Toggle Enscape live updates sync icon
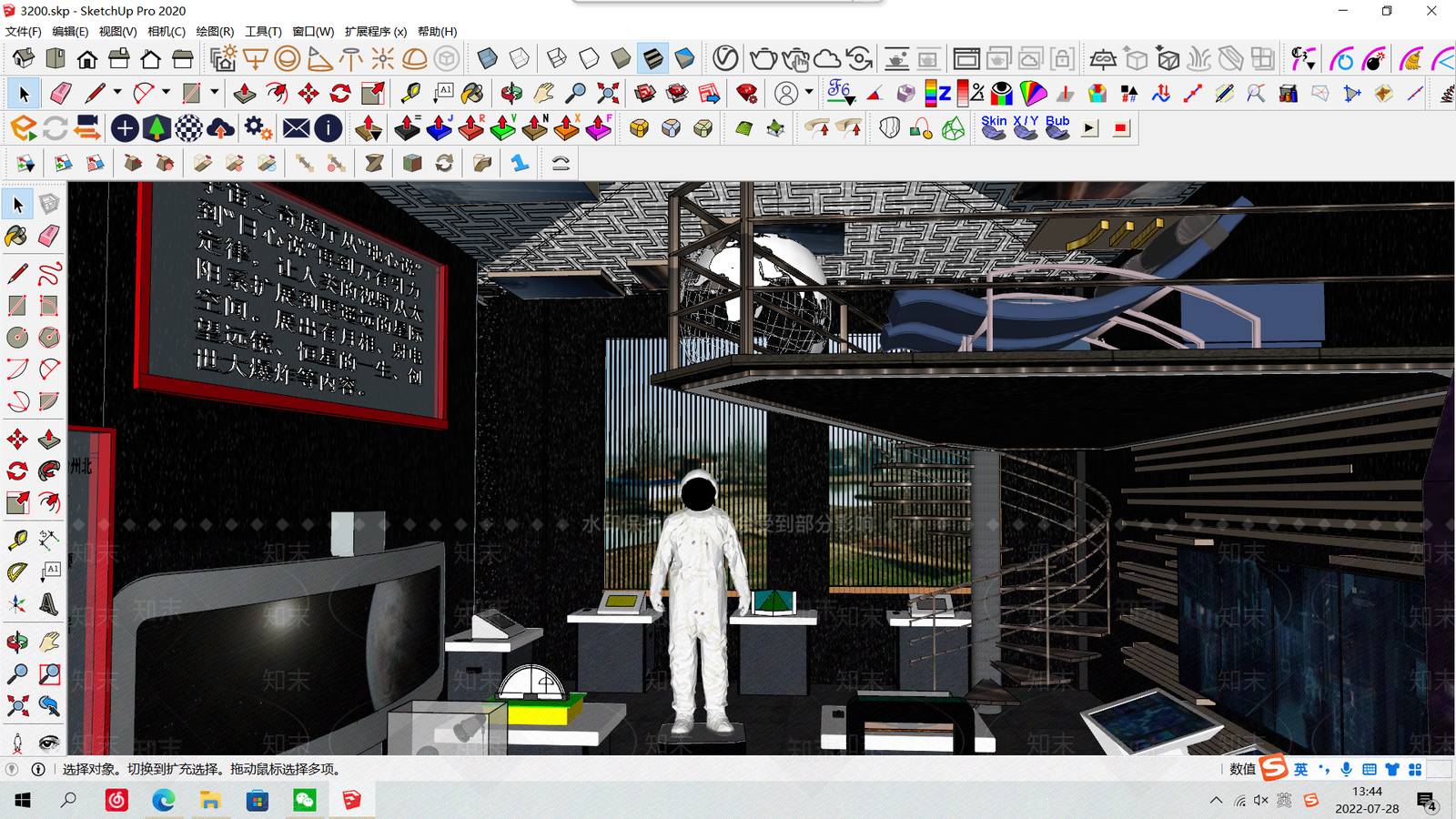Viewport: 1456px width, 819px height. [55, 128]
